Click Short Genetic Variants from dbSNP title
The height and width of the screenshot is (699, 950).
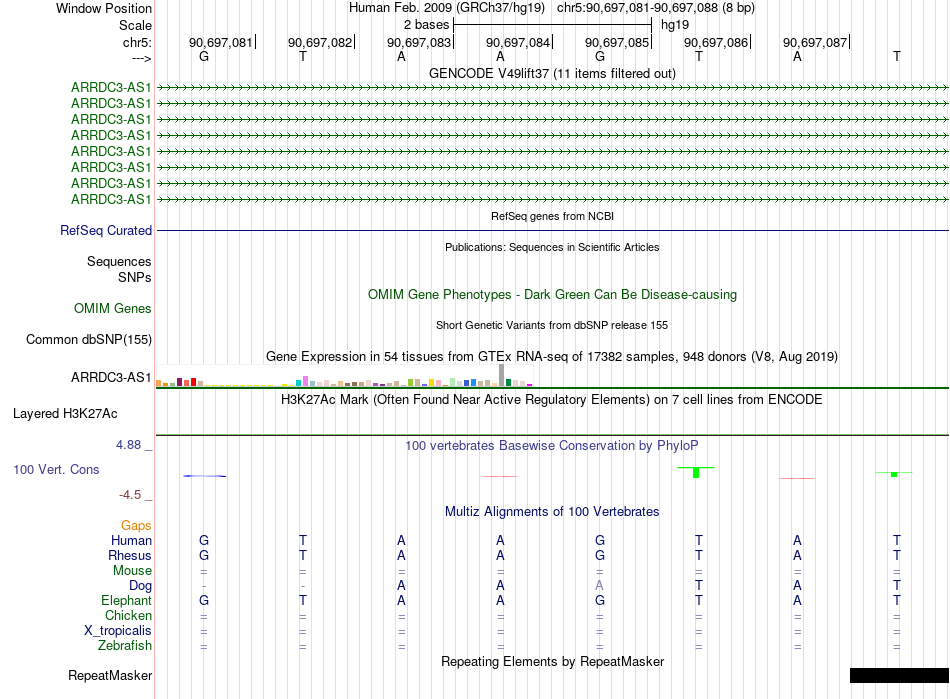click(552, 325)
